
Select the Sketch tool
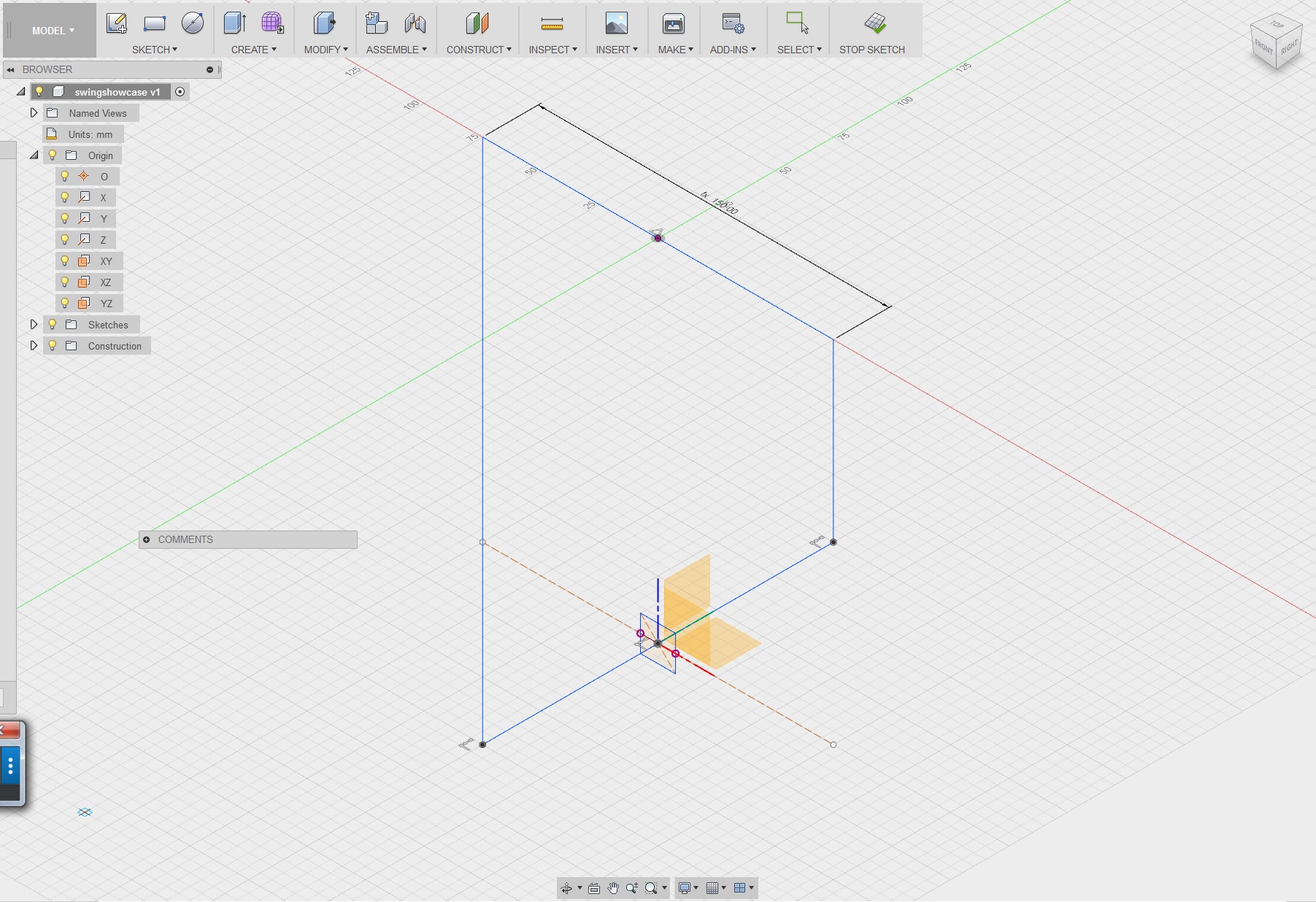[x=117, y=23]
